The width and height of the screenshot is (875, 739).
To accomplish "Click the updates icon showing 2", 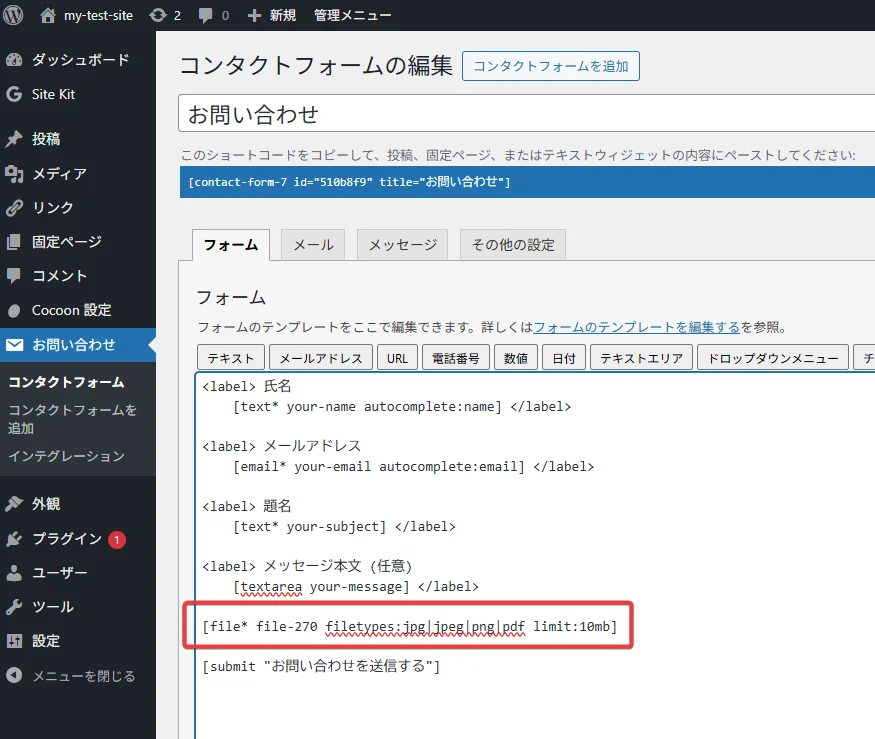I will click(x=158, y=15).
